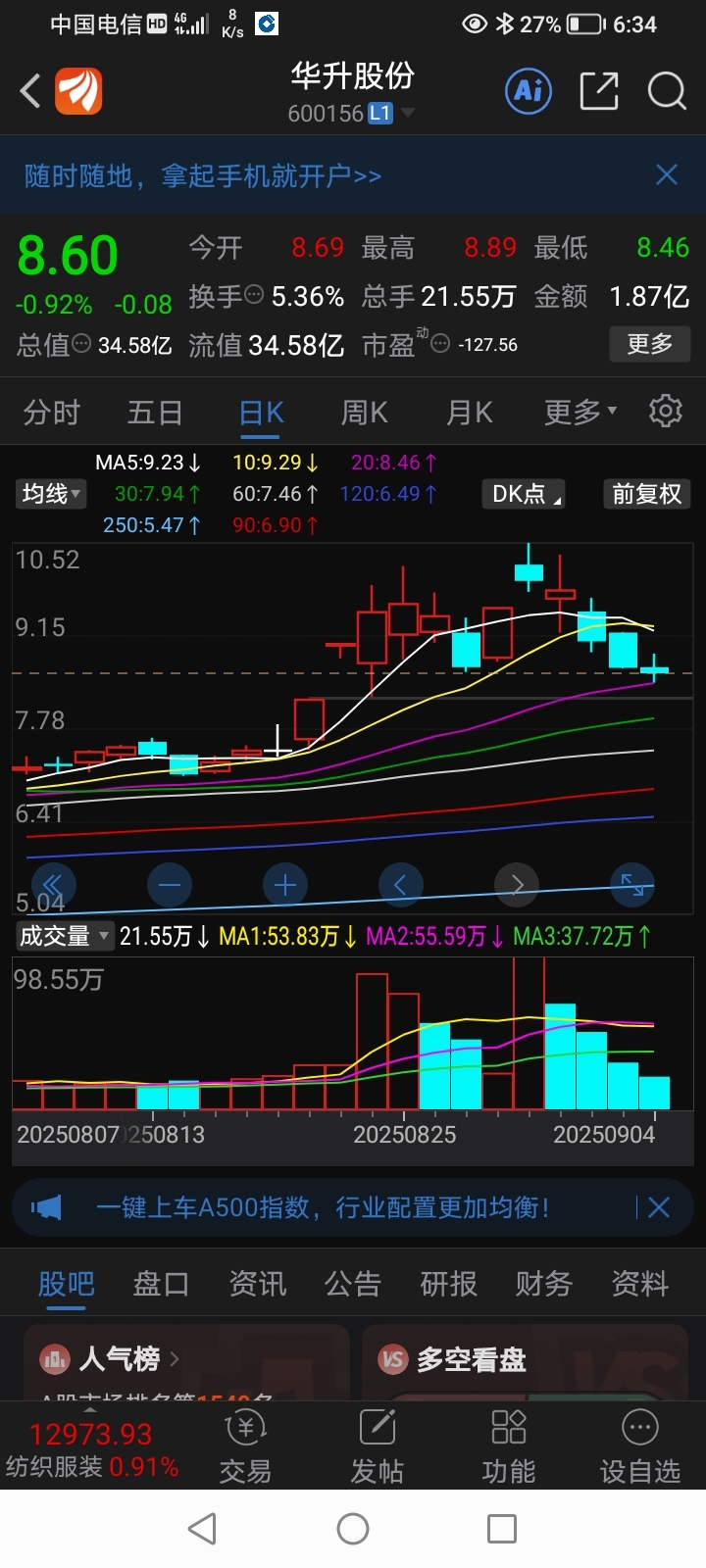Viewport: 706px width, 1568px height.
Task: Tap the MA5:9.23 moving average value
Action: pyautogui.click(x=148, y=462)
